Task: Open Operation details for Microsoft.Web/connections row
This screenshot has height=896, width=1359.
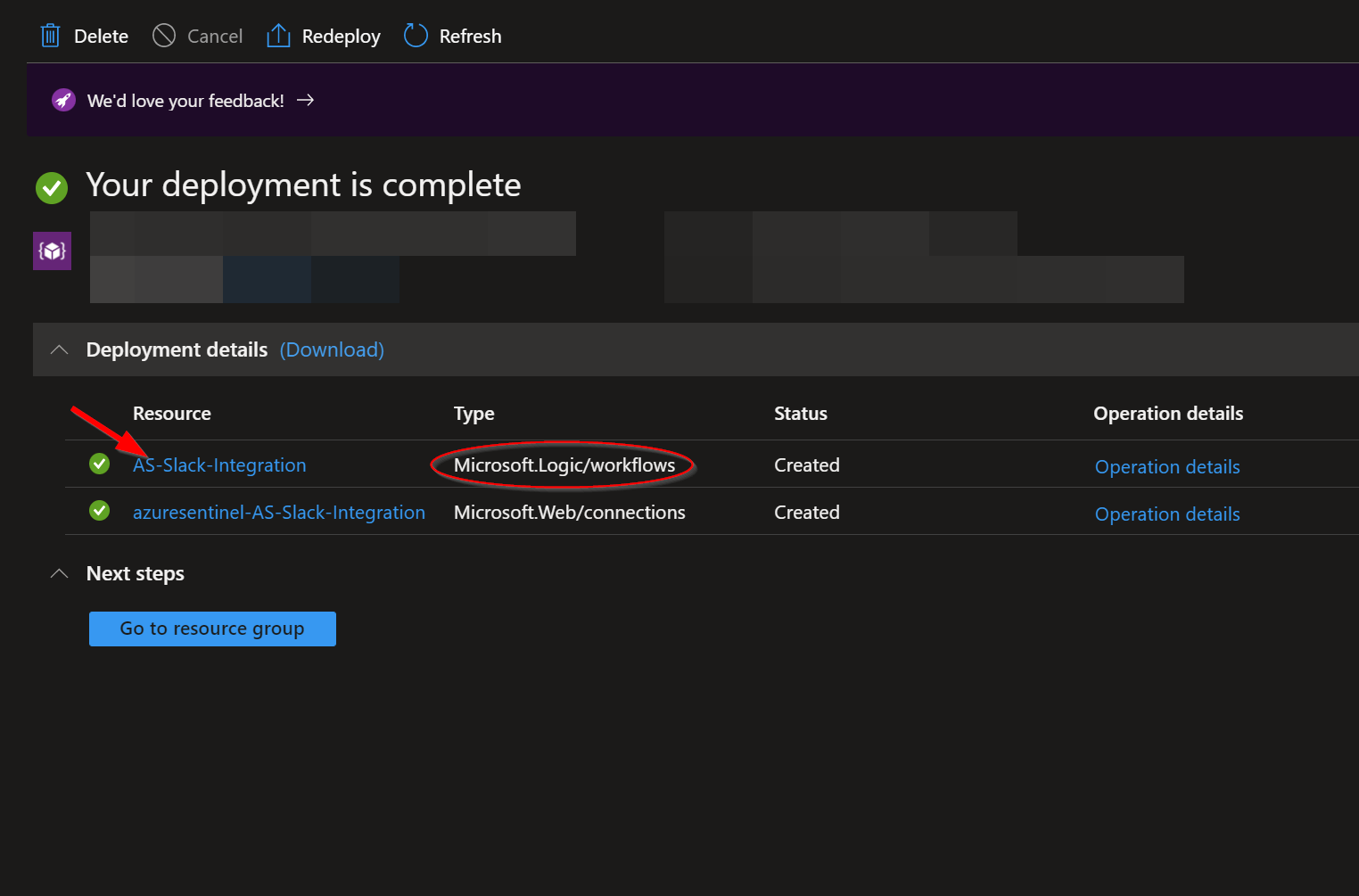Action: point(1167,514)
